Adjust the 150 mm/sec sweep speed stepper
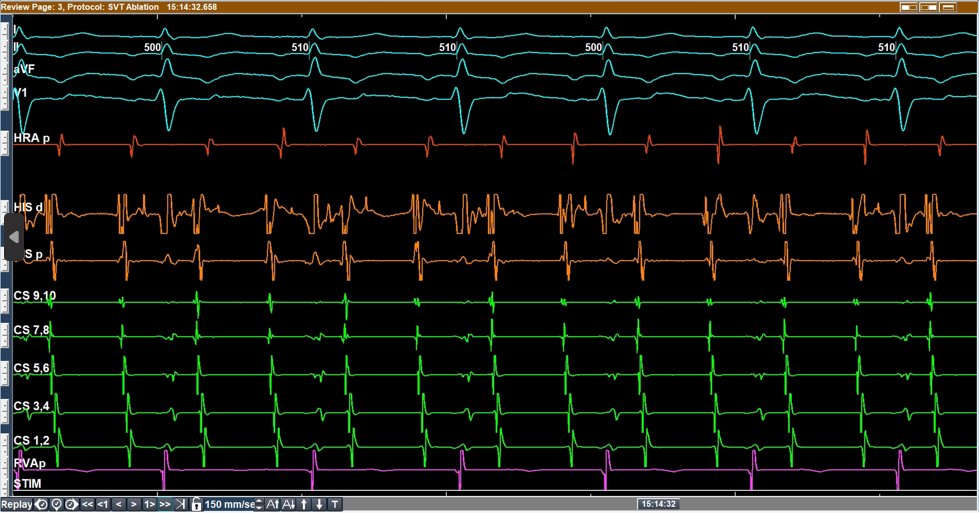Viewport: 979px width, 513px height. 259,504
